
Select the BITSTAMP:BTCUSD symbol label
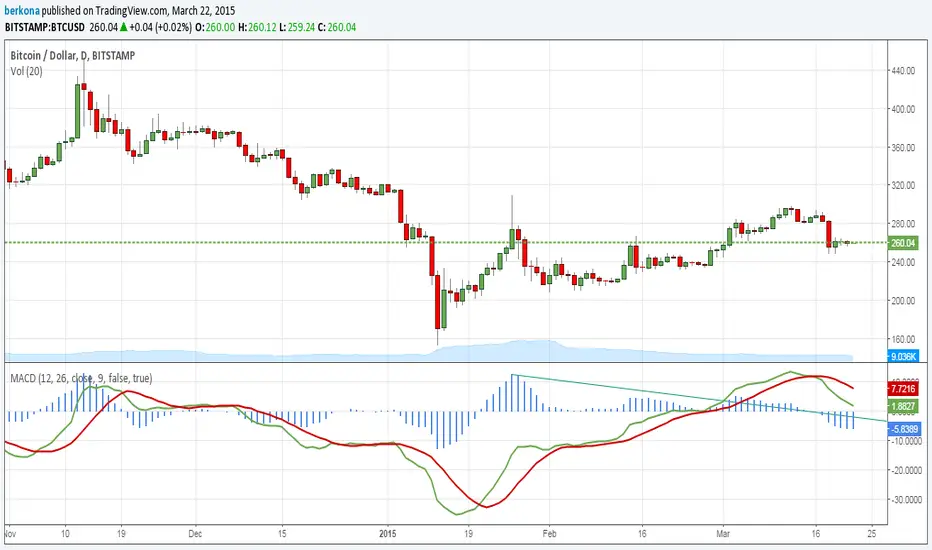point(45,27)
